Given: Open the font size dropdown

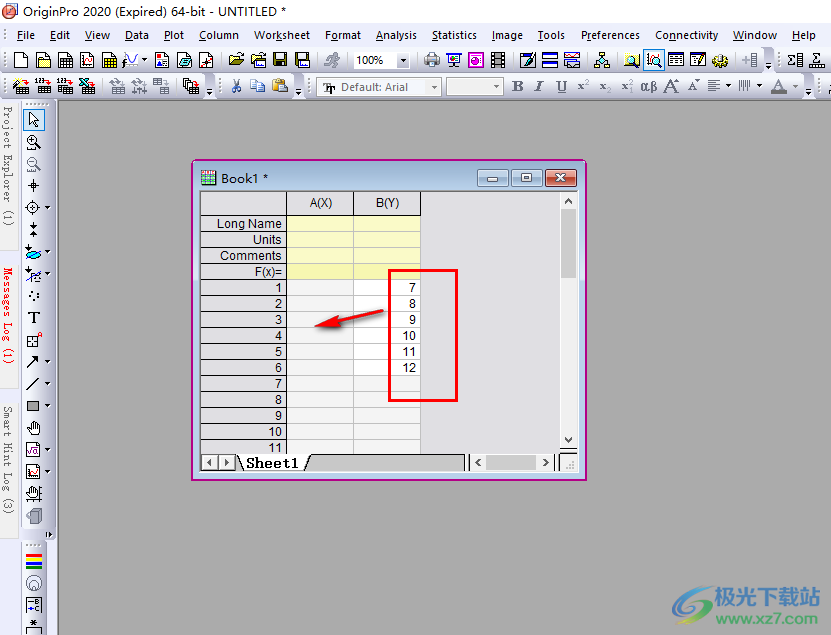Looking at the screenshot, I should (496, 86).
